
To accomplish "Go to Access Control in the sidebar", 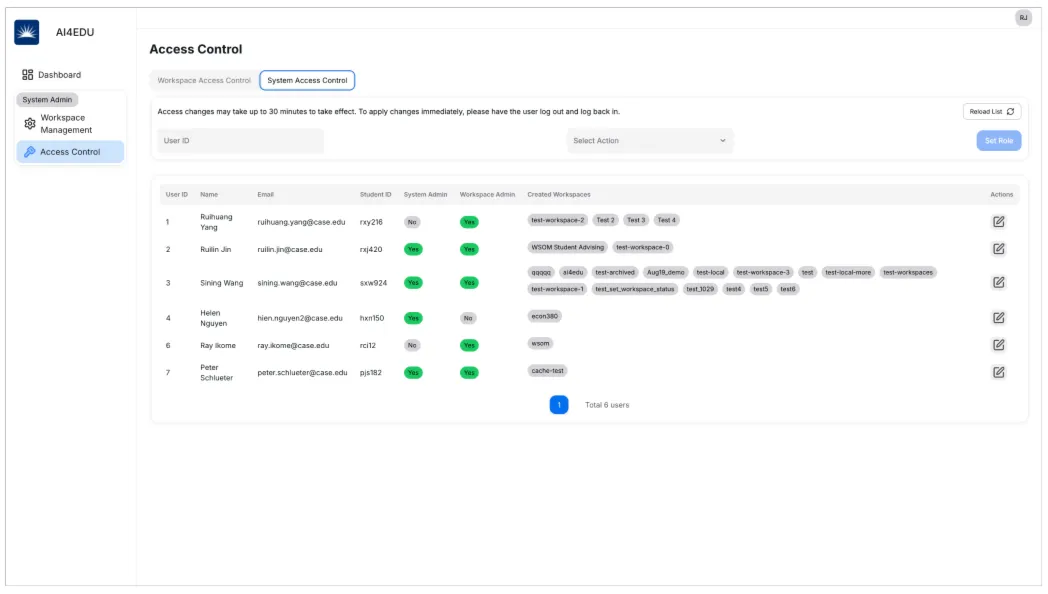I will [70, 152].
